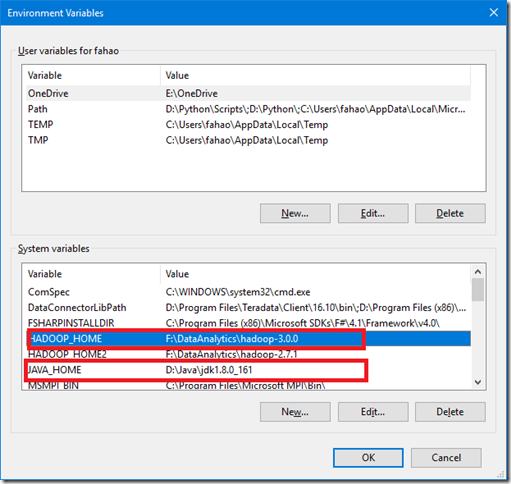Click the OK button
Screen dimensions: 511x484
pyautogui.click(x=368, y=458)
